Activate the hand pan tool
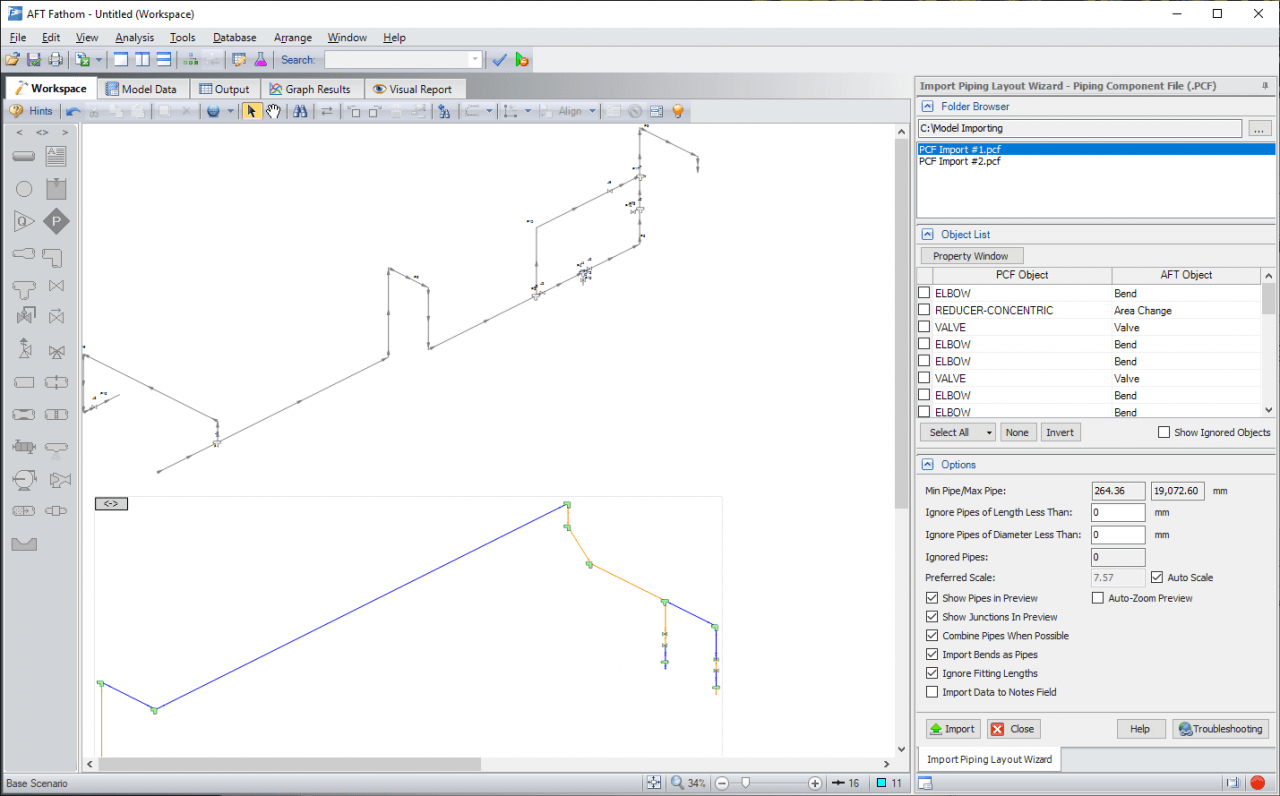 273,111
